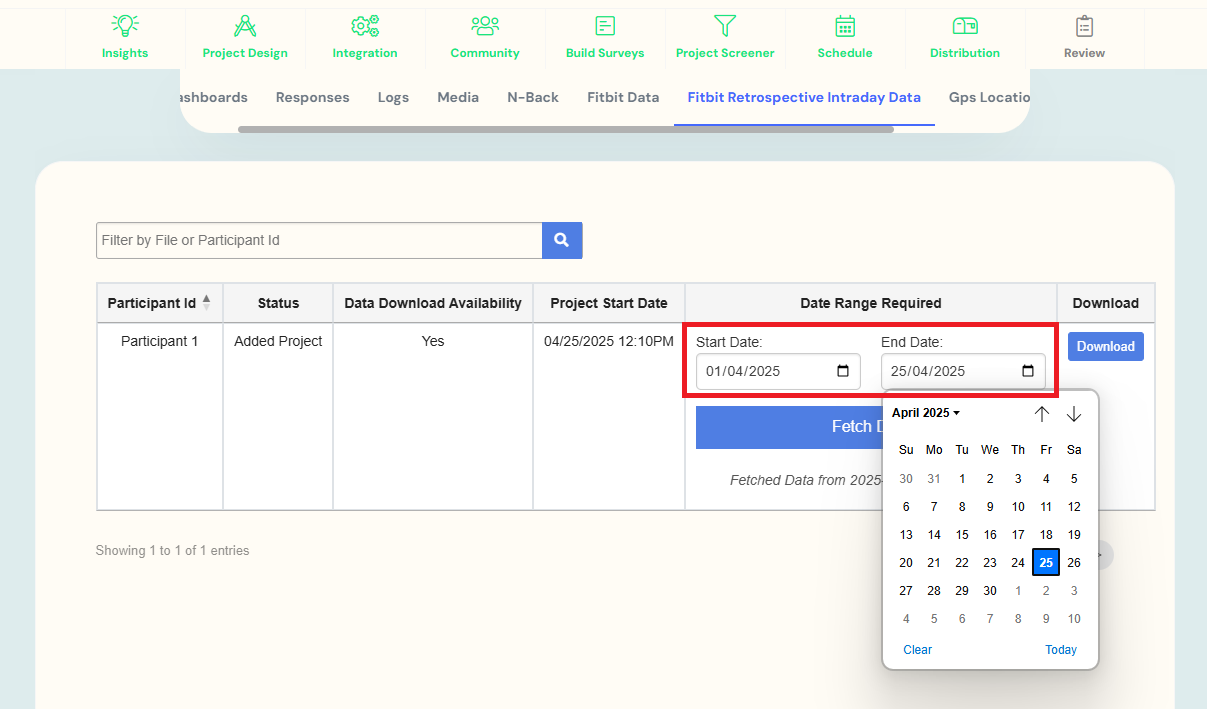
Task: Pick April 30 in the calendar
Action: [990, 591]
